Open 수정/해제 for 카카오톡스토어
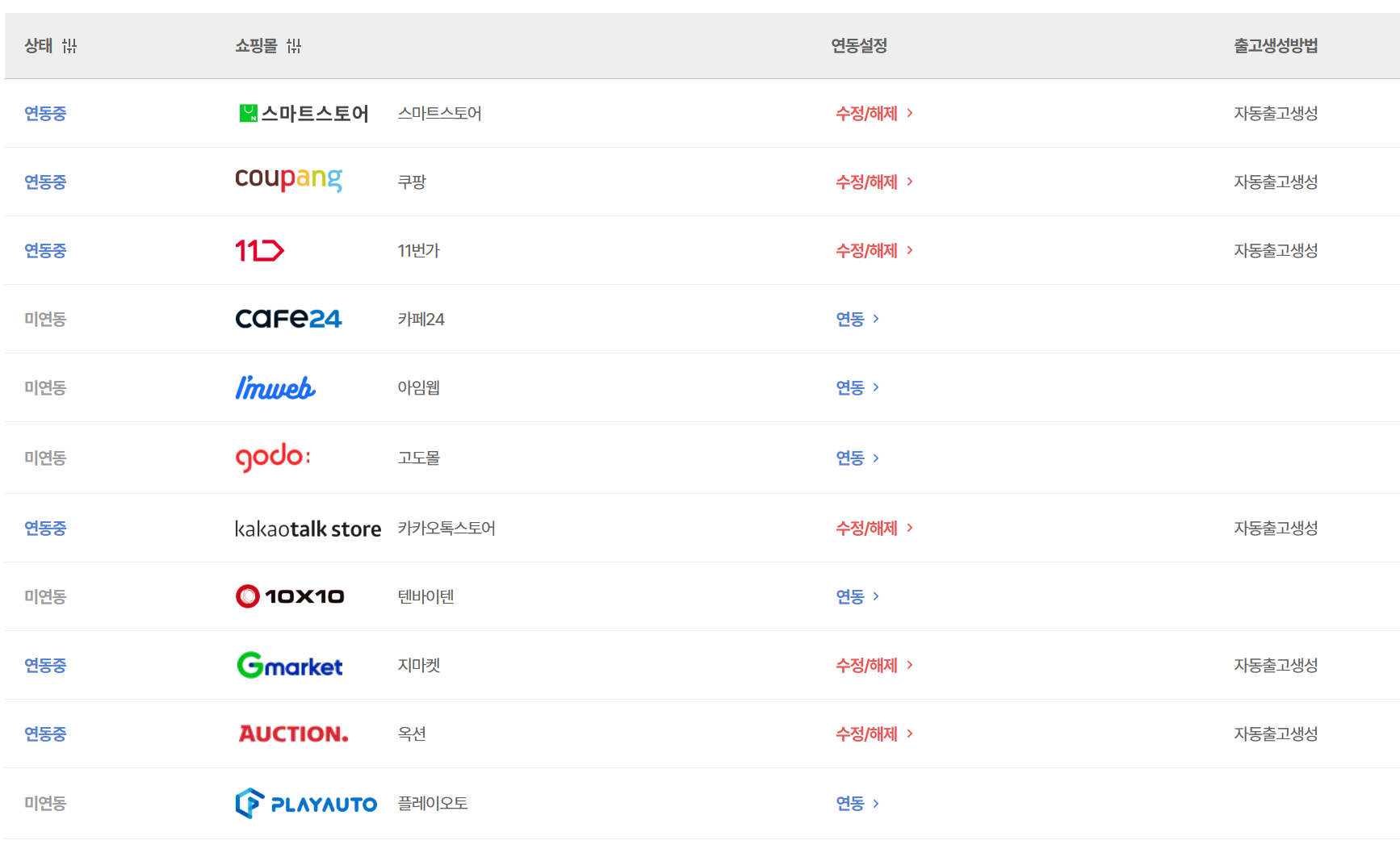Image resolution: width=1400 pixels, height=857 pixels. [874, 529]
